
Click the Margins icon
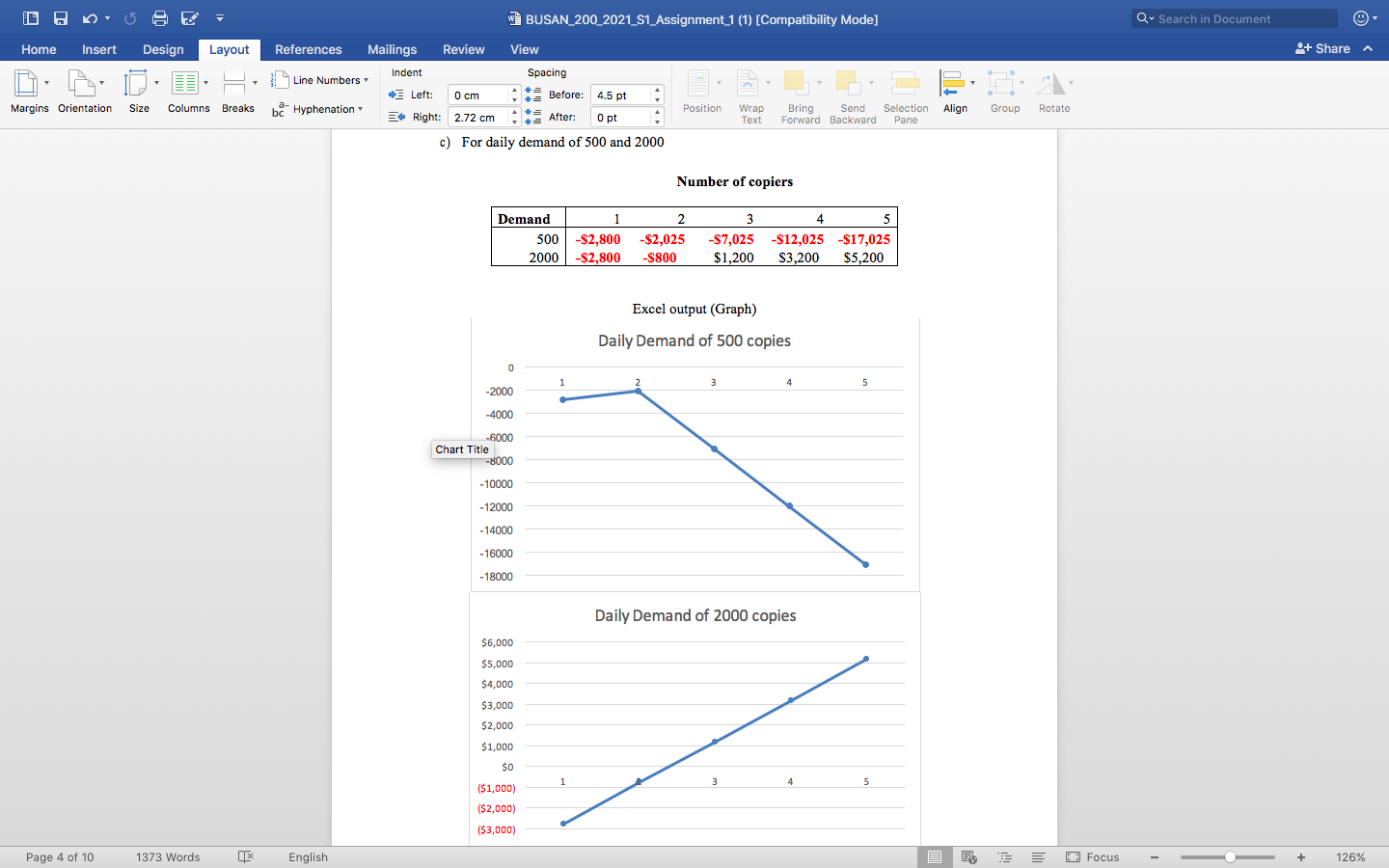click(x=26, y=84)
